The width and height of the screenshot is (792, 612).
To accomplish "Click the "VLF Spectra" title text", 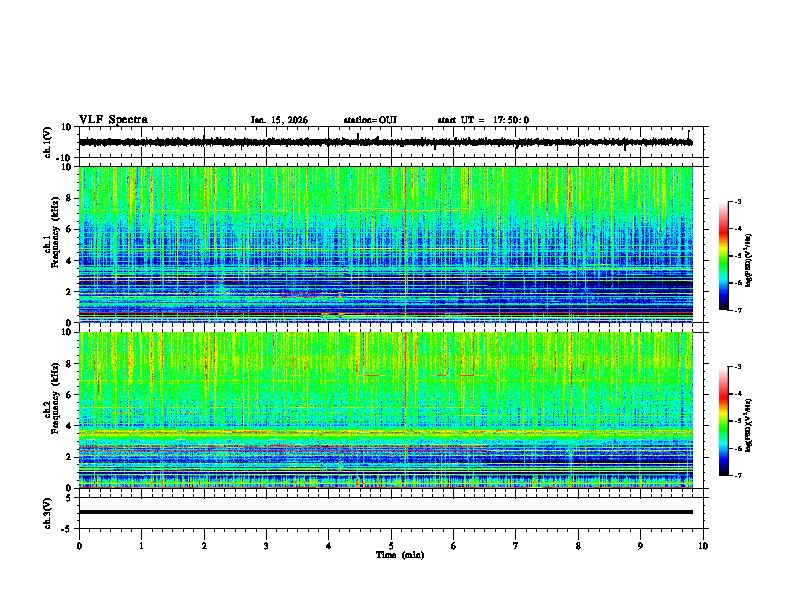I will [113, 120].
